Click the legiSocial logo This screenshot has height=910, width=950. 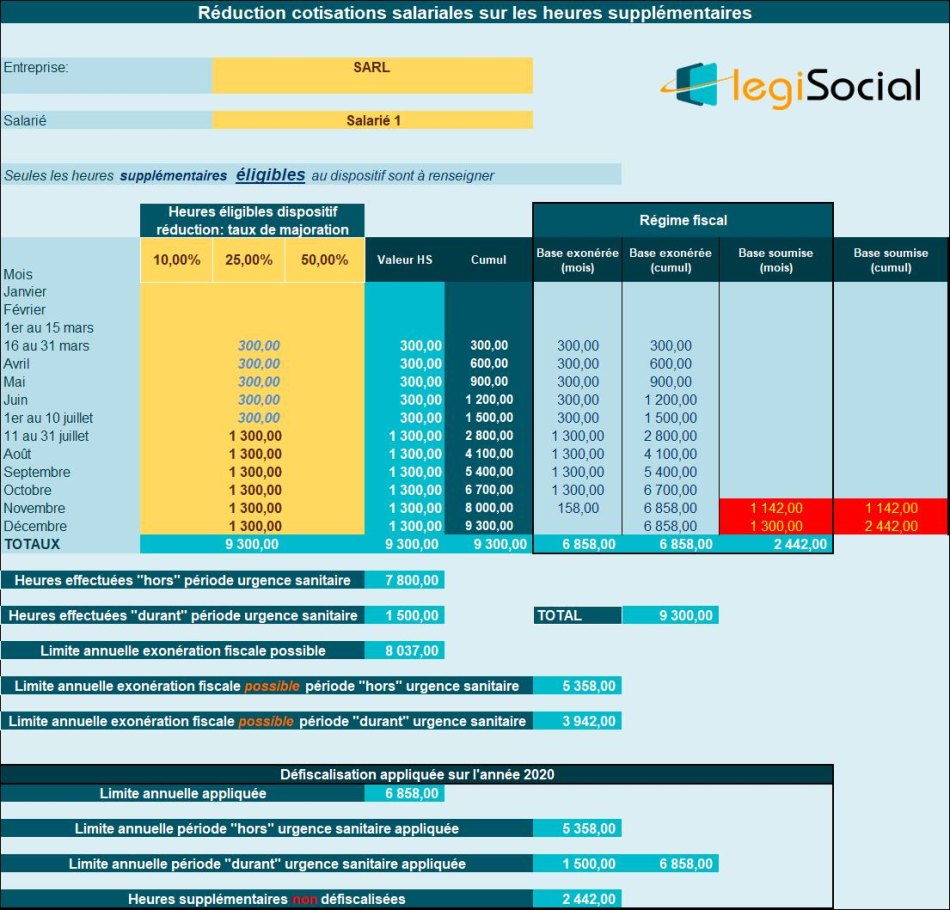pos(790,86)
